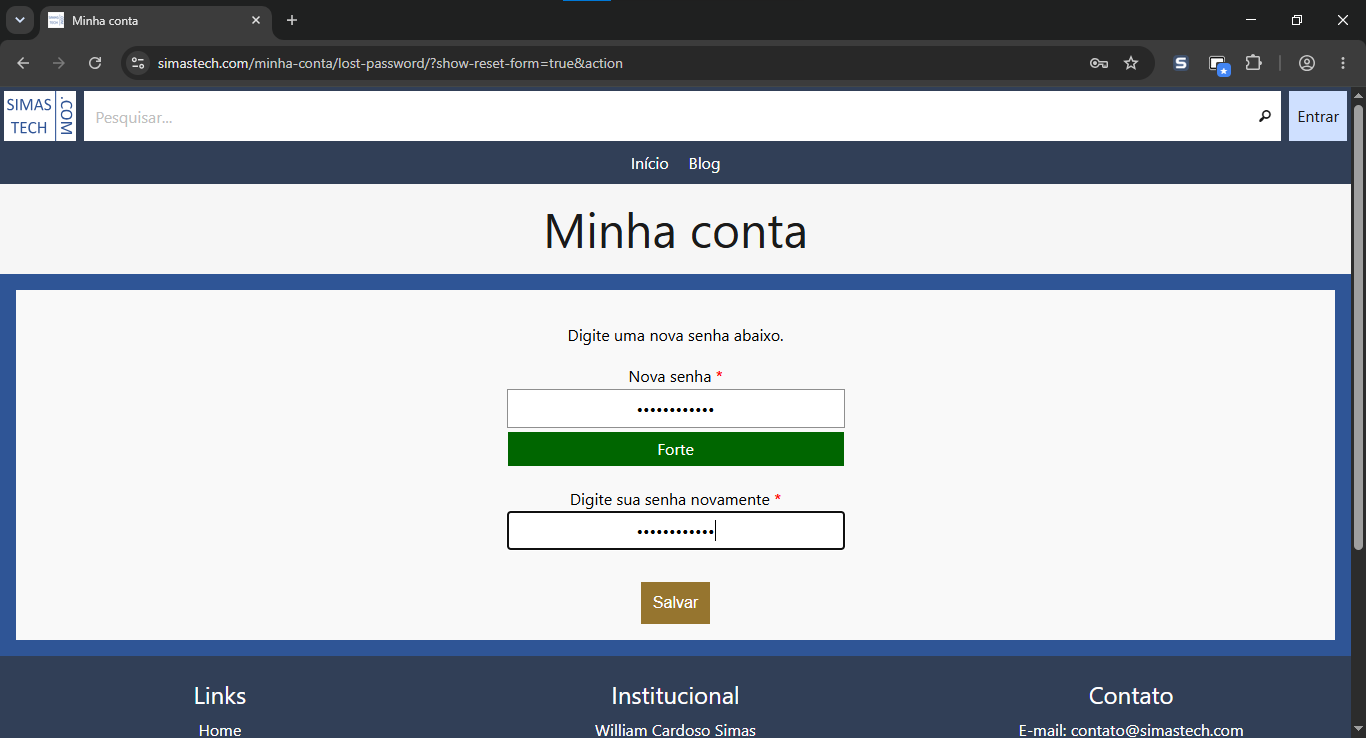Open the Chrome profile icon
1366x738 pixels.
(x=1307, y=63)
